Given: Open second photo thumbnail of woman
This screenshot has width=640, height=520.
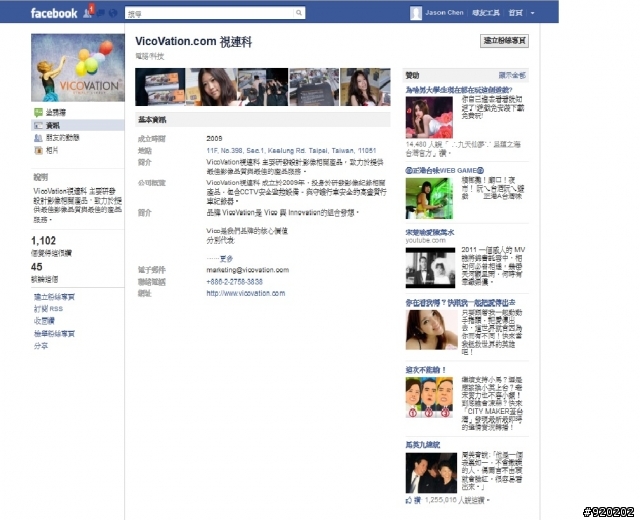Looking at the screenshot, I should tap(211, 87).
